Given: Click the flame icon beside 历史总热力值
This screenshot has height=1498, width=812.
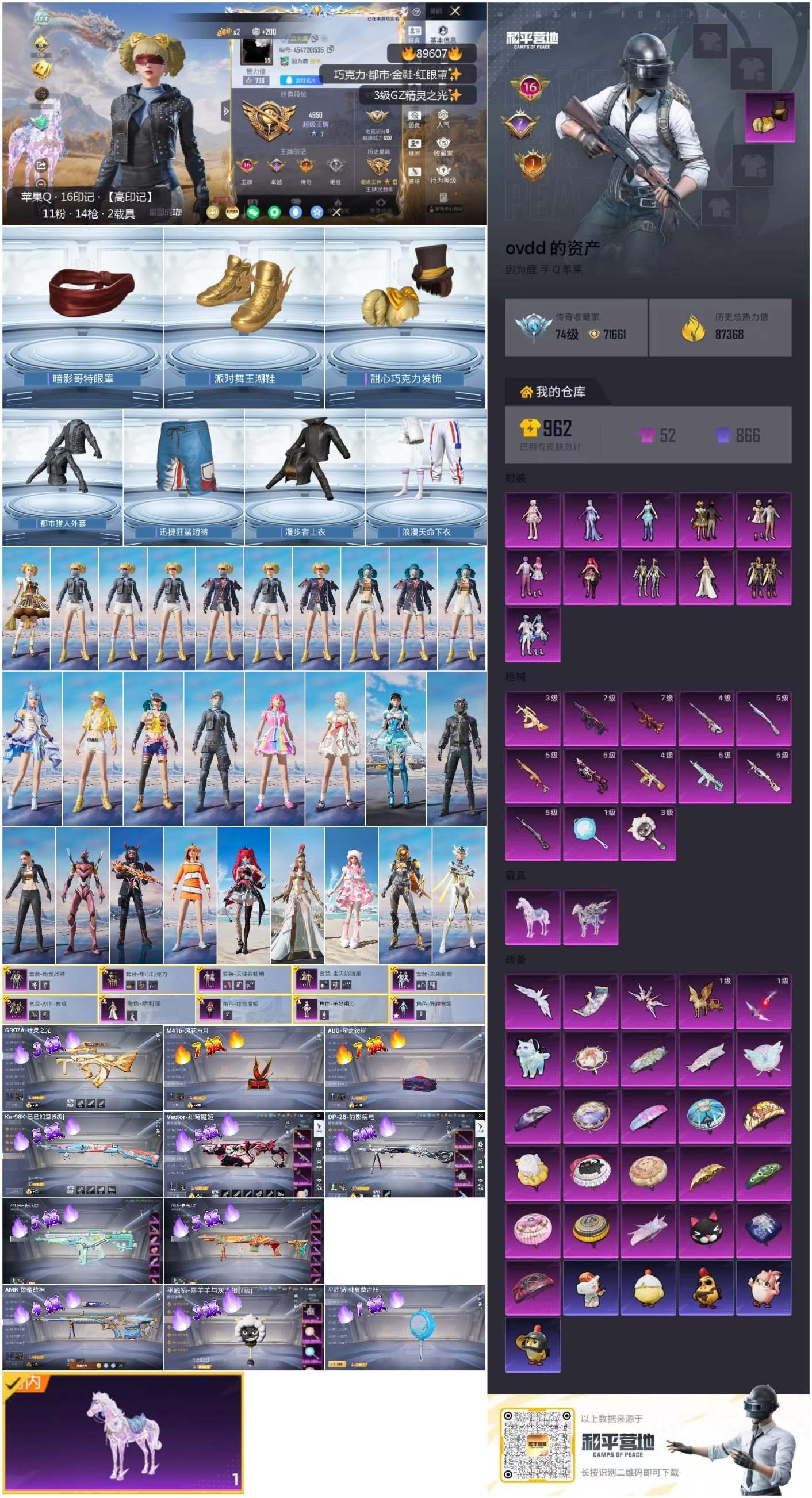Looking at the screenshot, I should 693,327.
